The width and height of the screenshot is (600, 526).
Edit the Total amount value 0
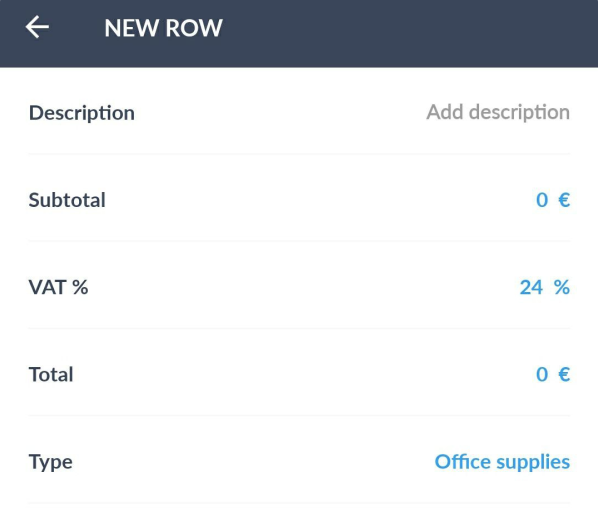click(x=542, y=374)
